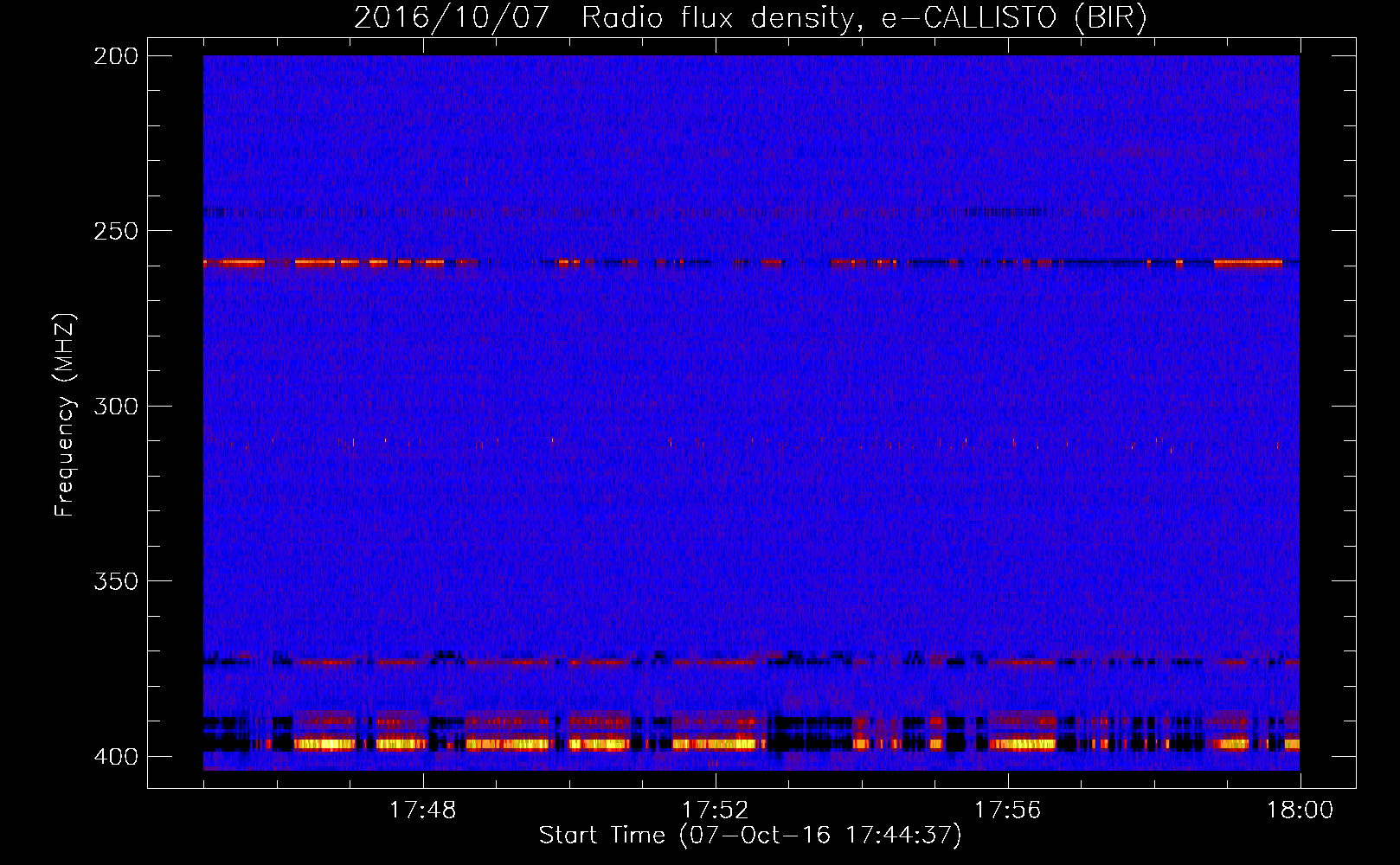Click the 200 frequency tick label
The image size is (1400, 865).
click(116, 56)
